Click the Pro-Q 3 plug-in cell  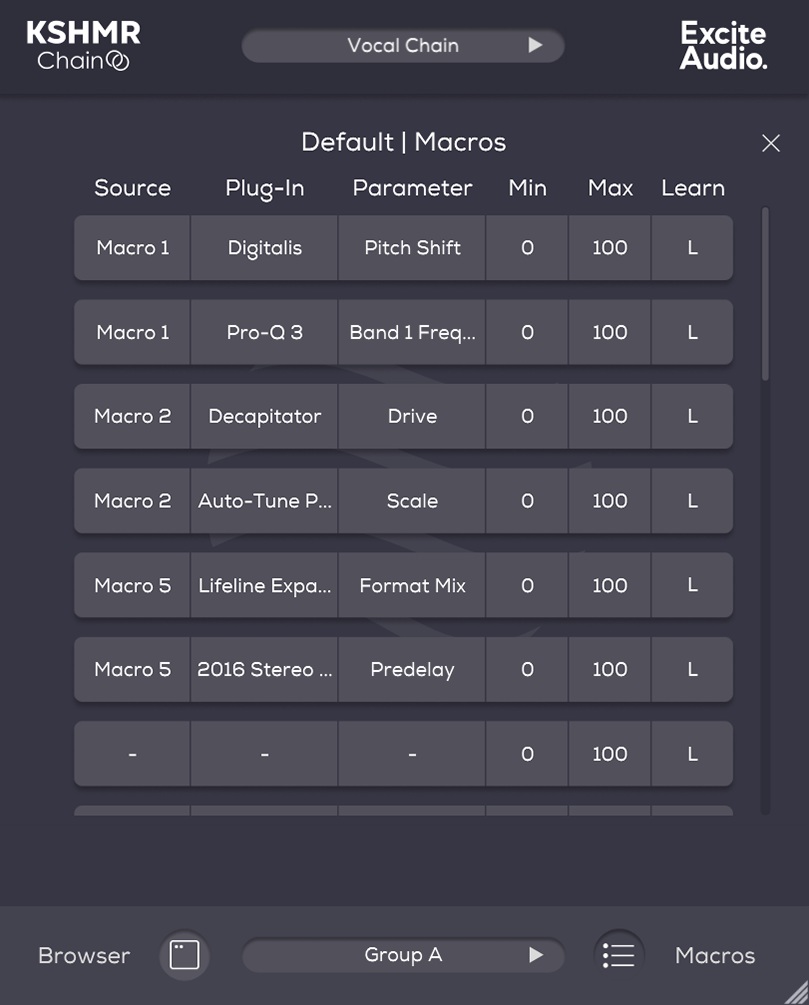click(x=264, y=332)
